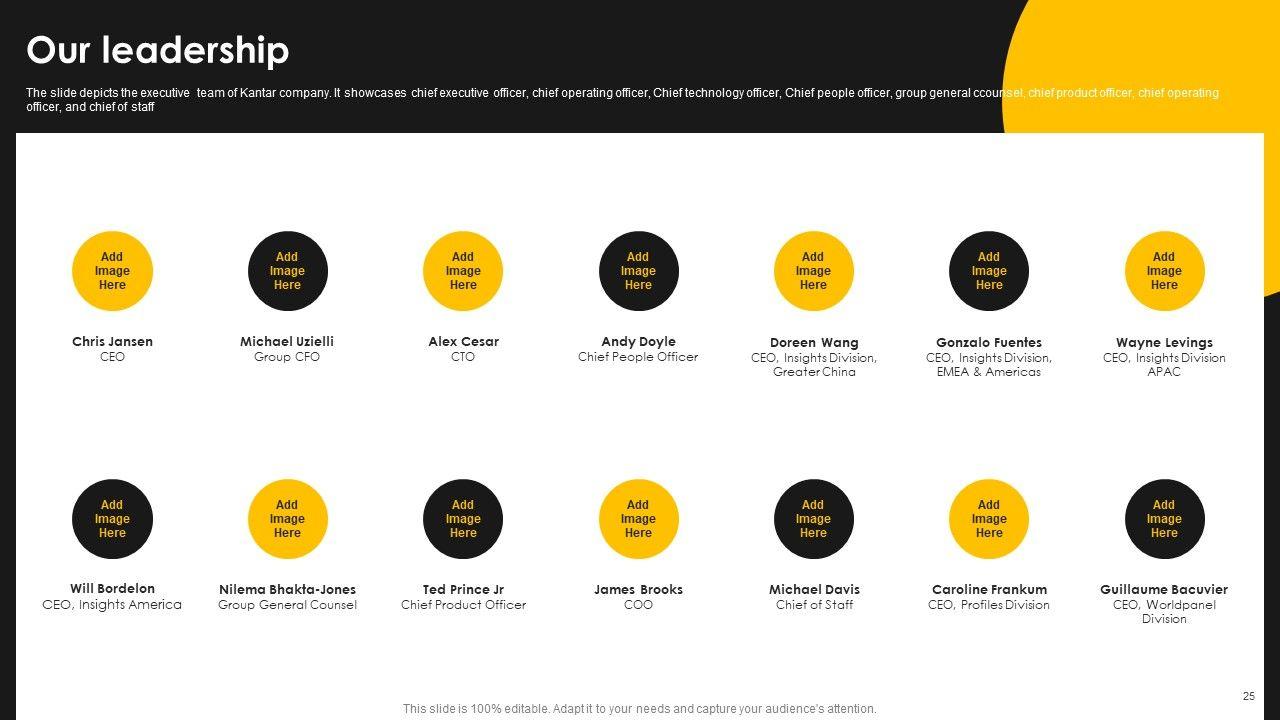Image resolution: width=1280 pixels, height=720 pixels.
Task: Click the 'CTO' role under Alex Cesar
Action: click(x=463, y=357)
